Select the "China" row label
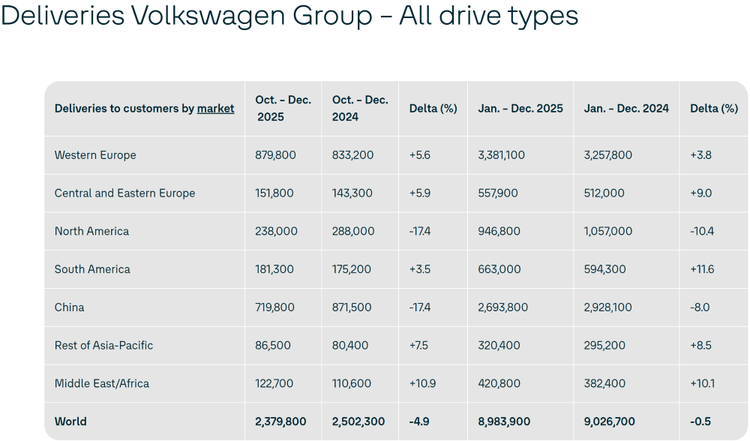The height and width of the screenshot is (441, 750). coord(69,307)
